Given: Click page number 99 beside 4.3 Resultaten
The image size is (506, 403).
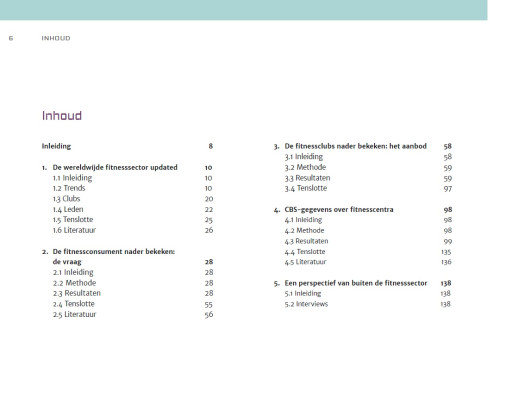Looking at the screenshot, I should [448, 241].
